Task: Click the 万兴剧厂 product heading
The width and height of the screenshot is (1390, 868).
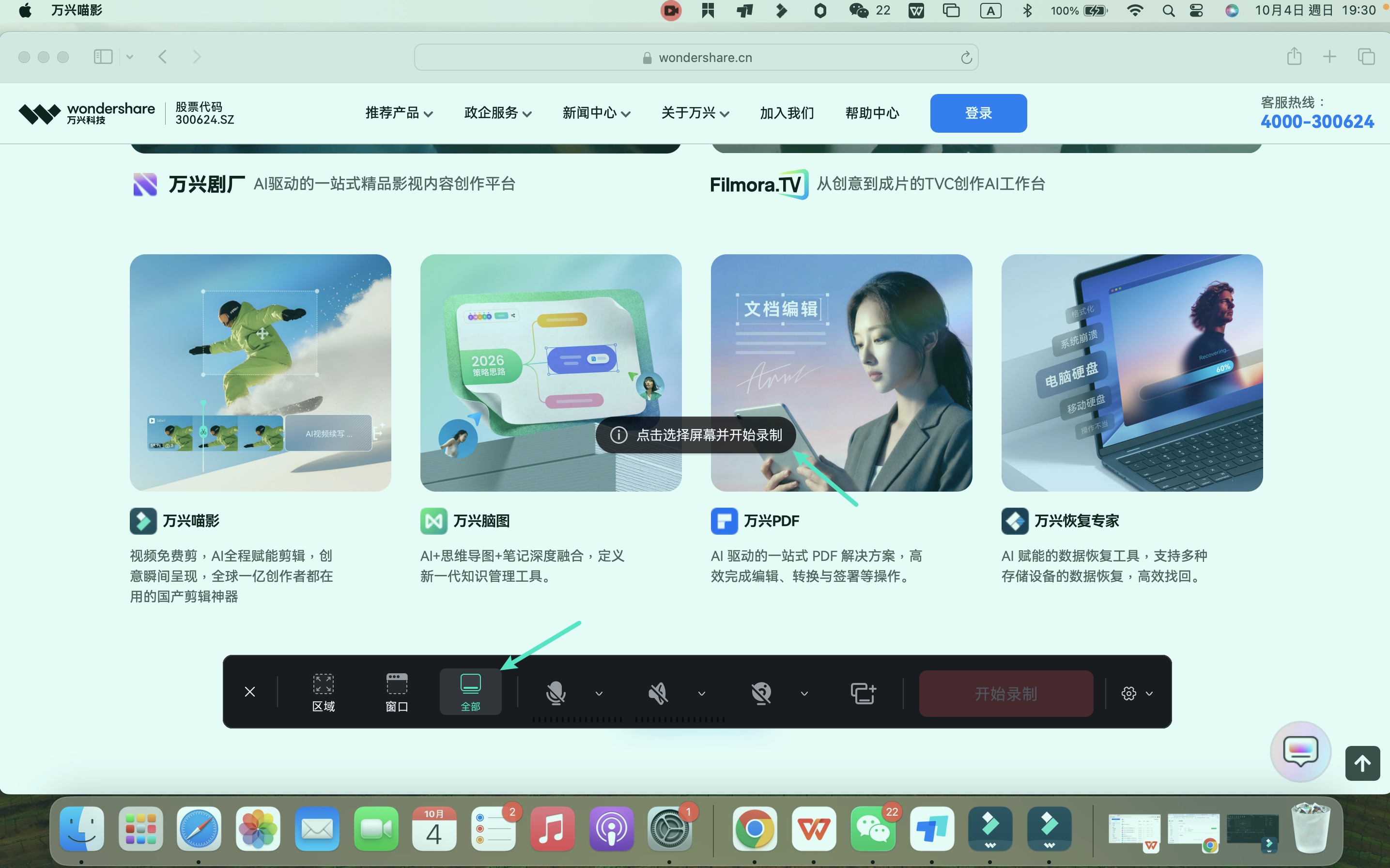Action: coord(207,184)
